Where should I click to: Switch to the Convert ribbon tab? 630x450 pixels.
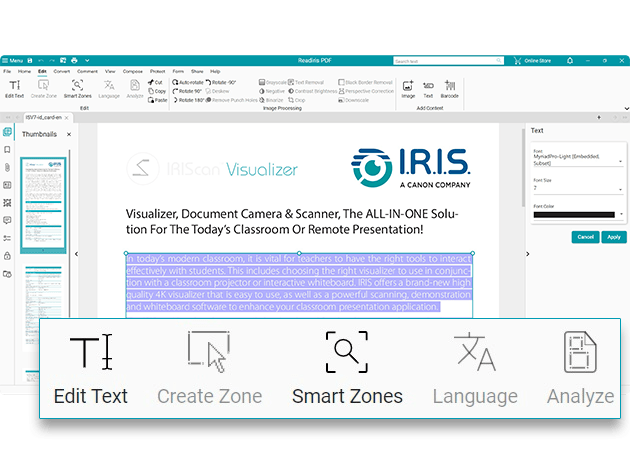(61, 72)
